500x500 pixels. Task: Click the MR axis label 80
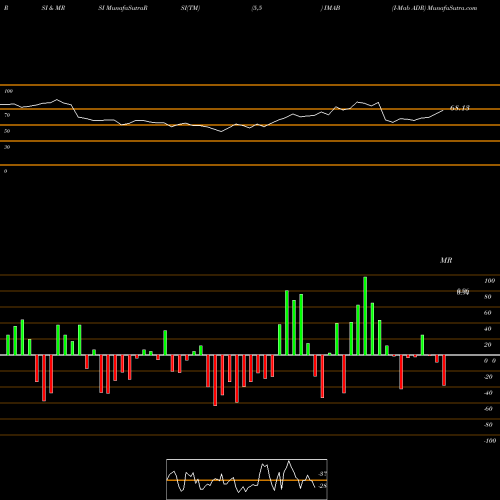coord(488,297)
